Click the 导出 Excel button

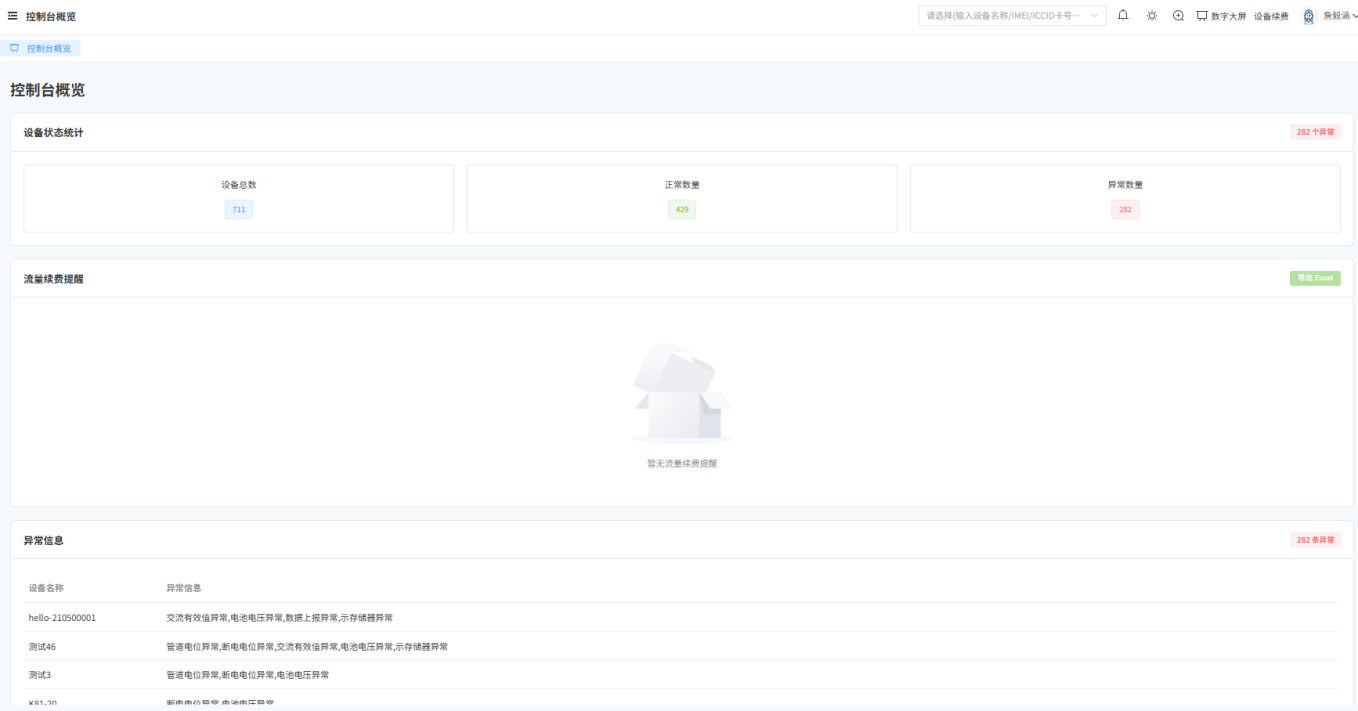tap(1315, 278)
